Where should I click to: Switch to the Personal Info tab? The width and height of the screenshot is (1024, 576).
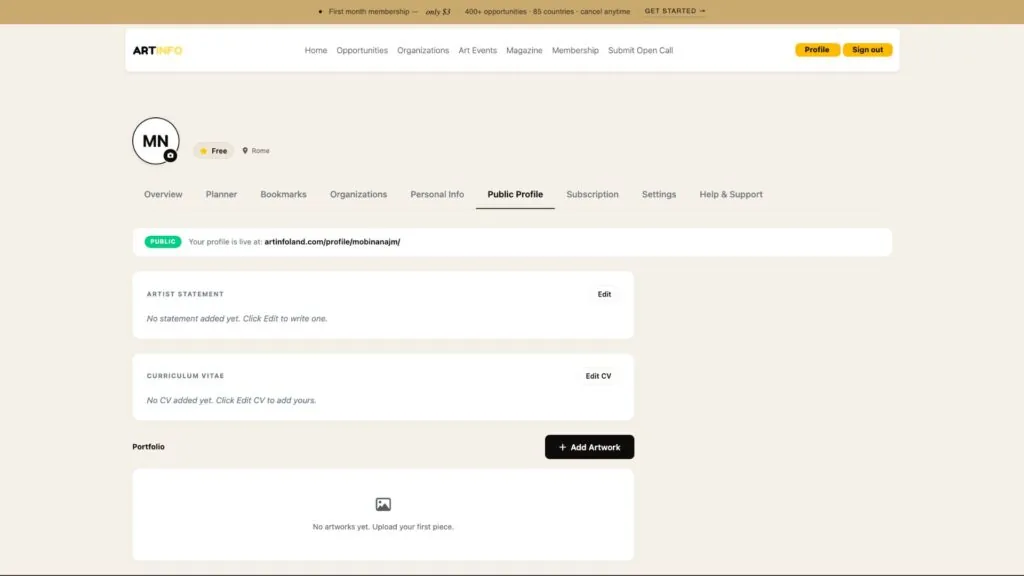click(x=437, y=195)
